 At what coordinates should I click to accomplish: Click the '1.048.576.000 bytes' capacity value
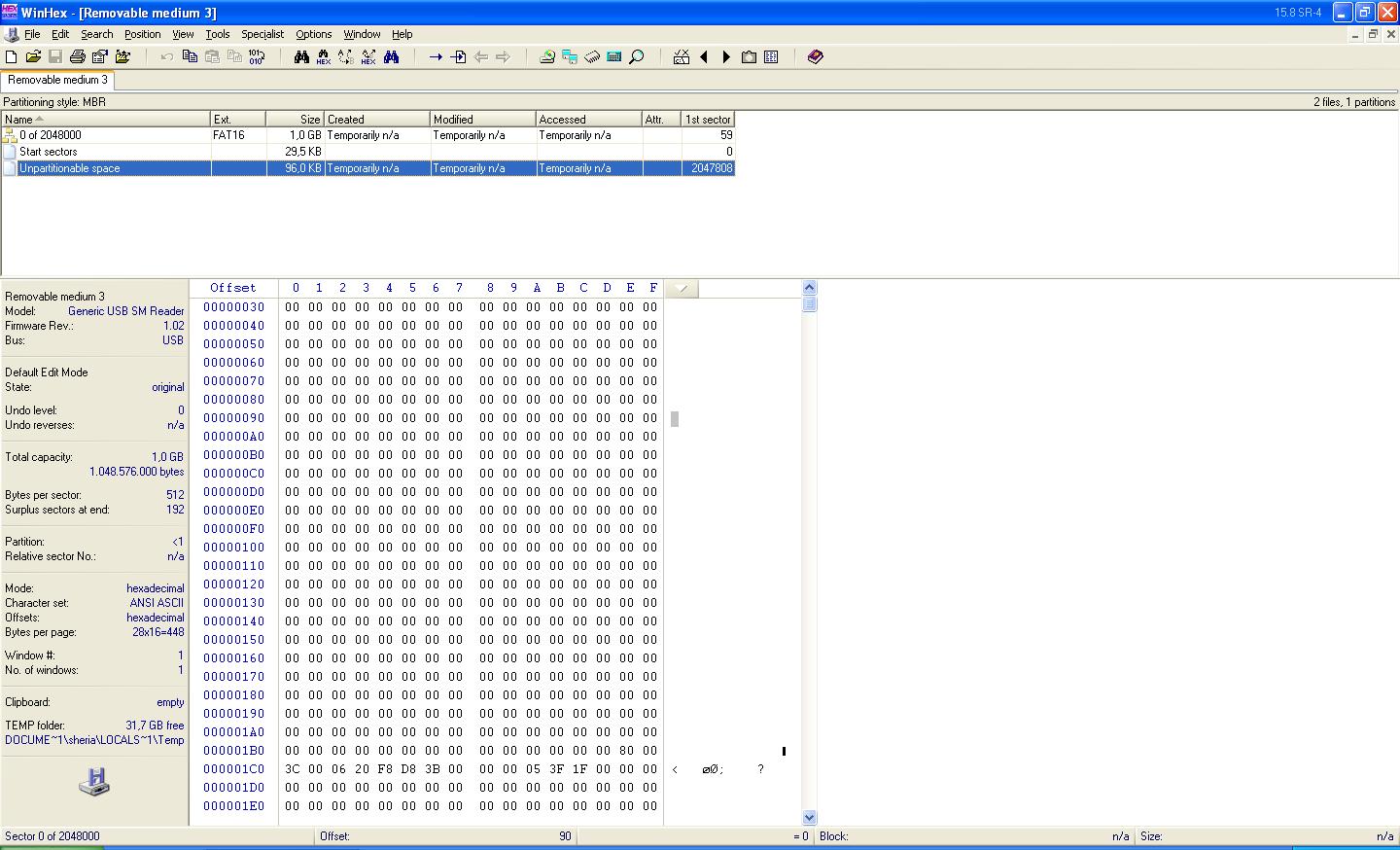137,473
